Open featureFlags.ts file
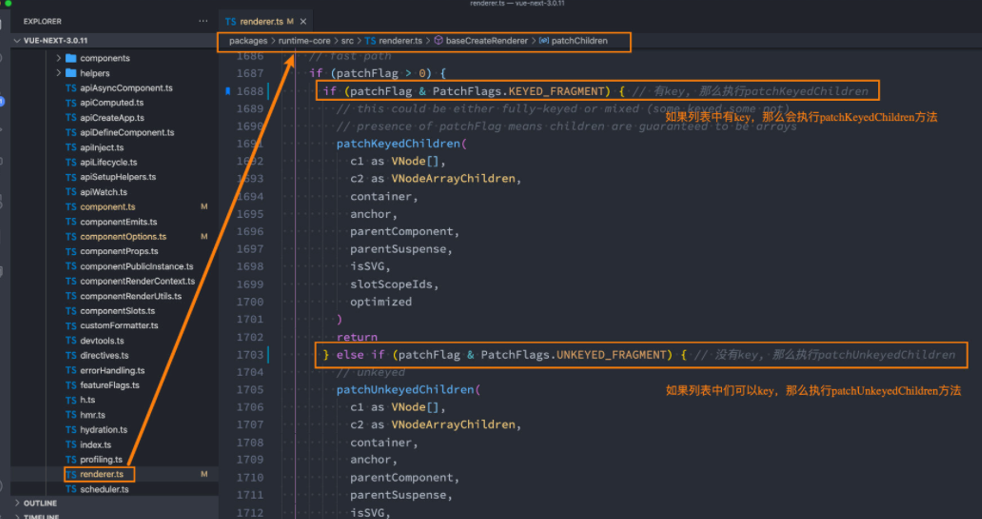The image size is (982, 519). point(110,385)
